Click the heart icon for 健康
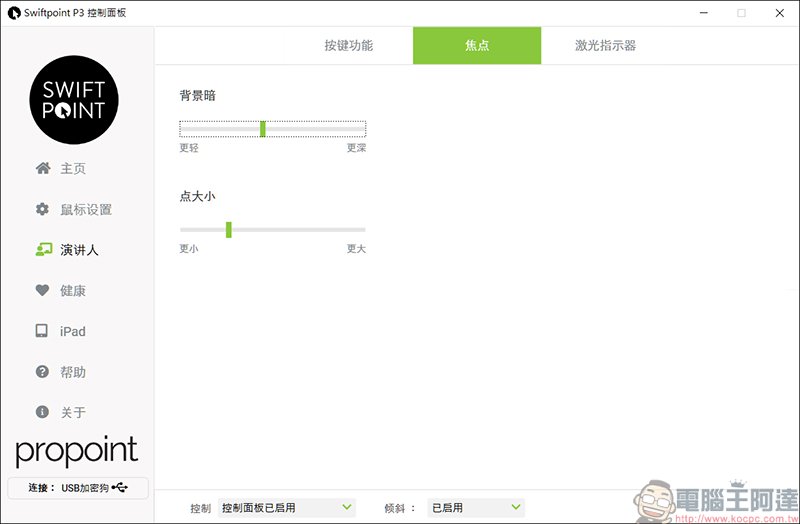 tap(42, 290)
